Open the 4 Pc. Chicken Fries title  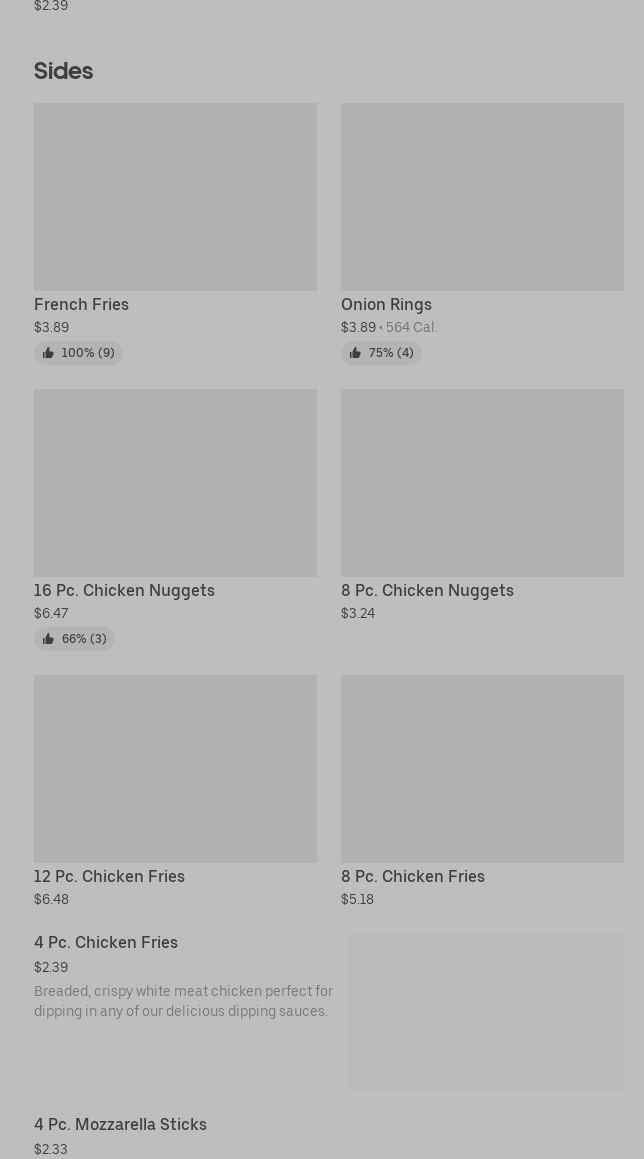[106, 942]
